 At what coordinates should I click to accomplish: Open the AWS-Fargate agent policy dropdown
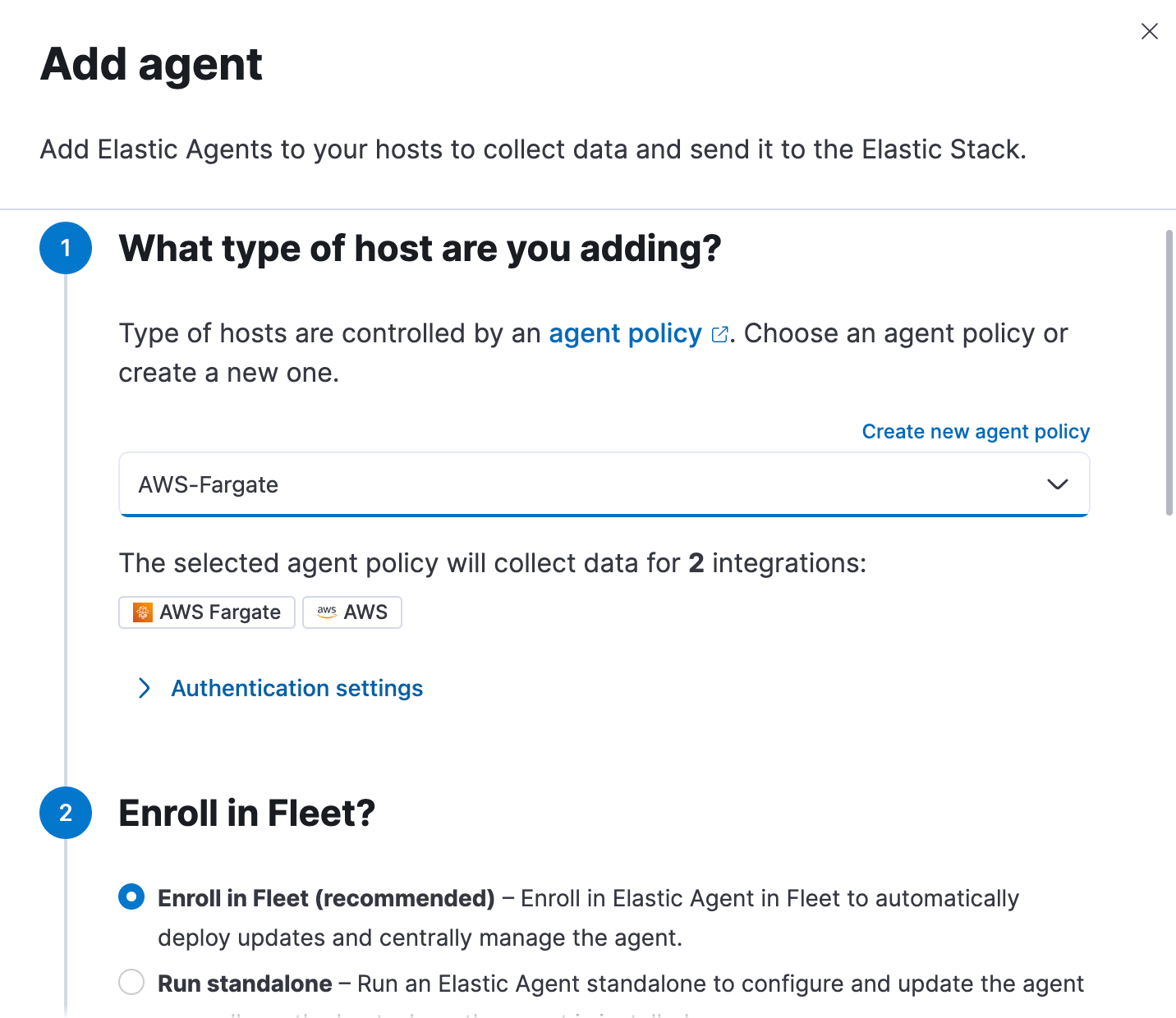click(x=575, y=484)
